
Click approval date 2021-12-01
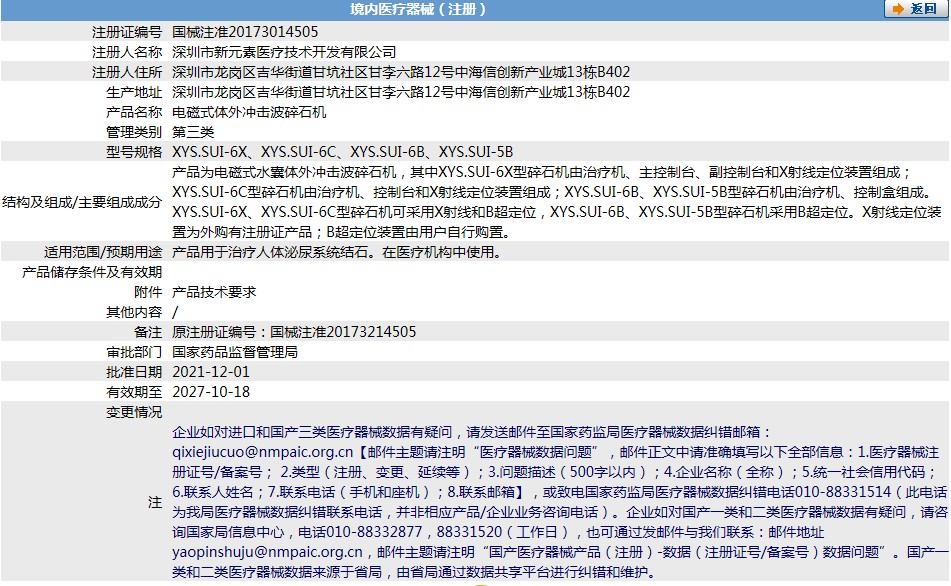coord(211,372)
